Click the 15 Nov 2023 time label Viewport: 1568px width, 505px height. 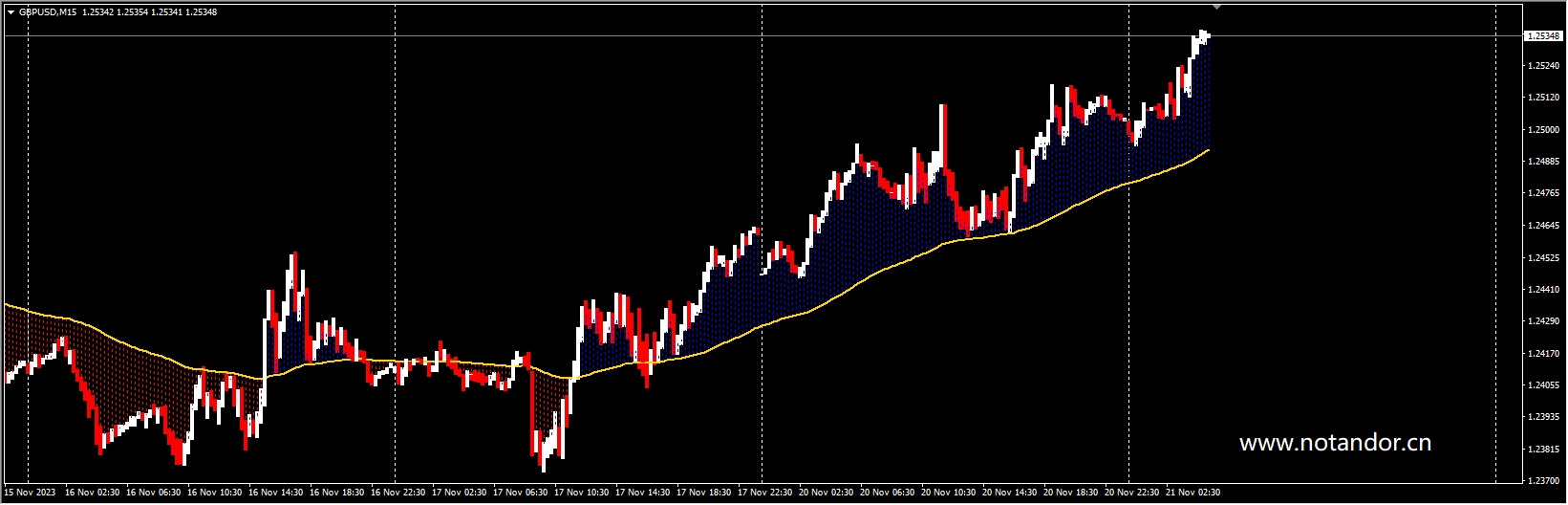[31, 494]
